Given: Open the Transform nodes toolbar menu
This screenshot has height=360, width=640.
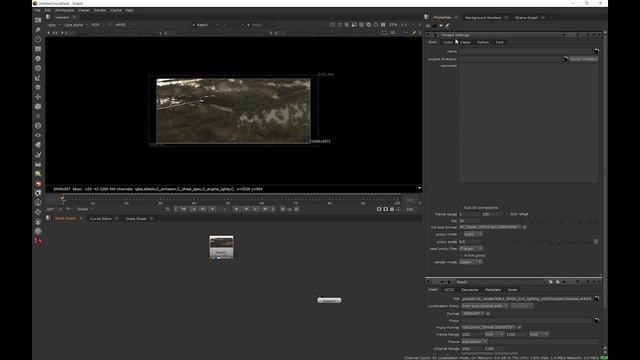Looking at the screenshot, I should (x=38, y=97).
